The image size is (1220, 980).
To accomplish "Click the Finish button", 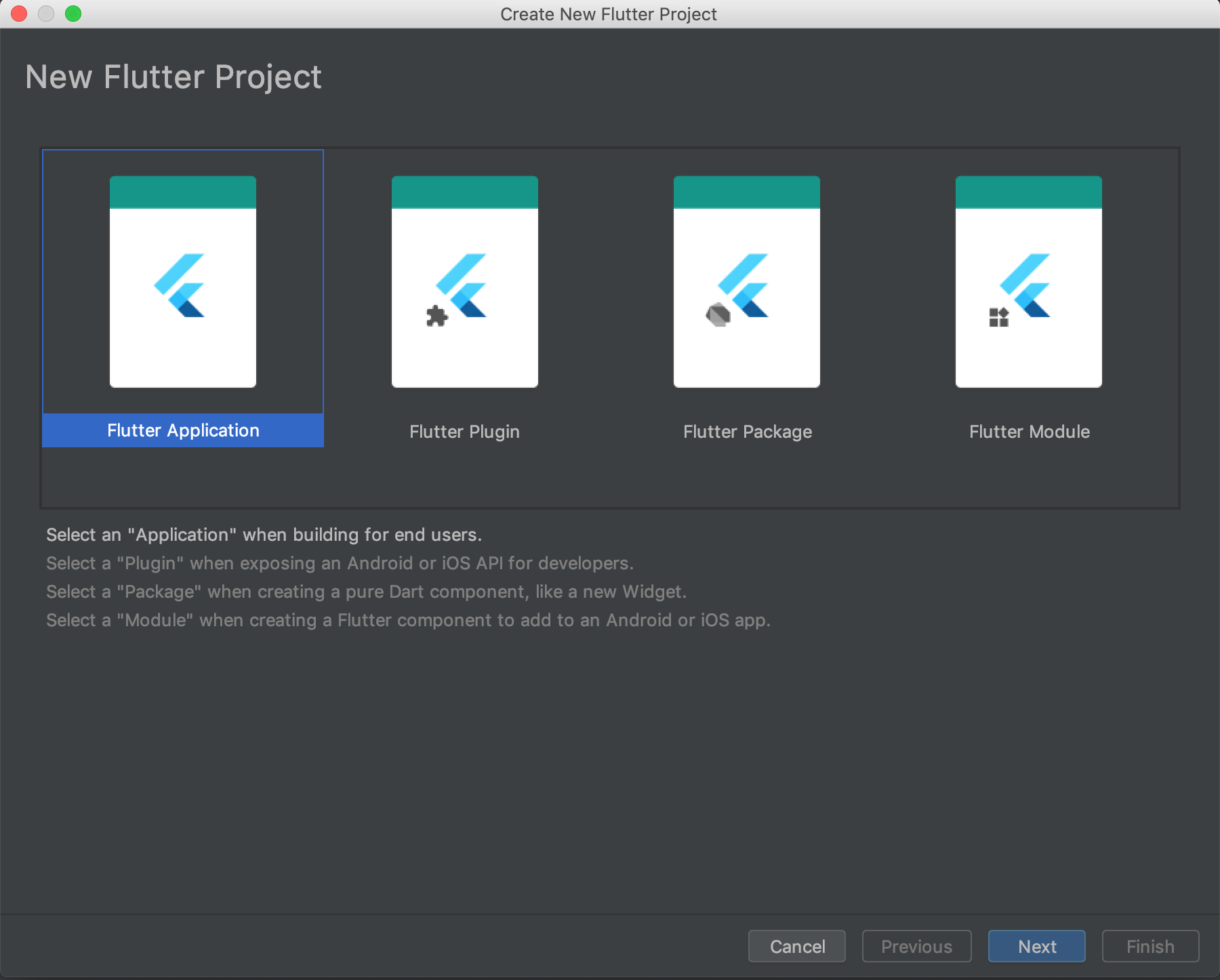I will (x=1151, y=946).
